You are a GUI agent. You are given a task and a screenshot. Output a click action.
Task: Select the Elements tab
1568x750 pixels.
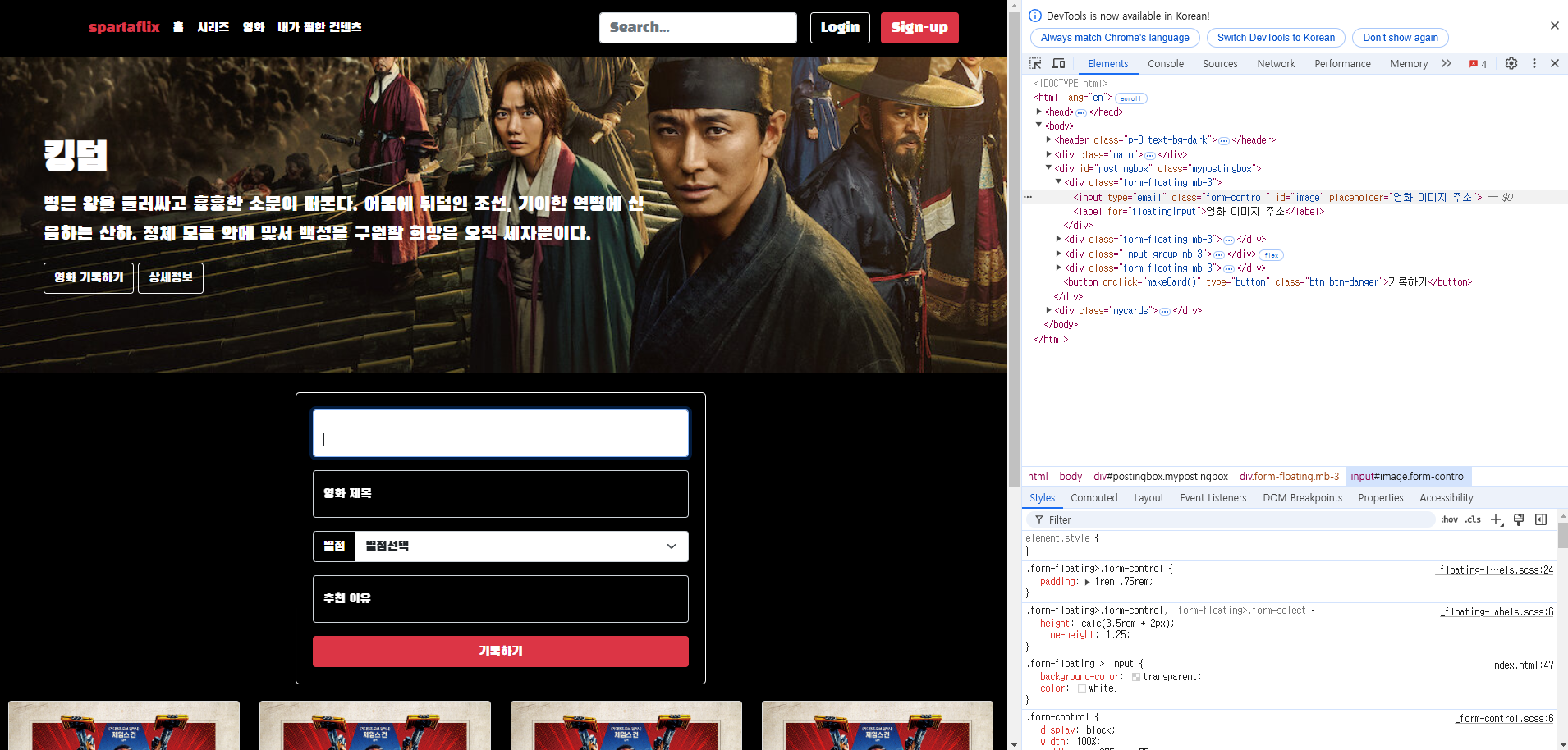tap(1107, 63)
